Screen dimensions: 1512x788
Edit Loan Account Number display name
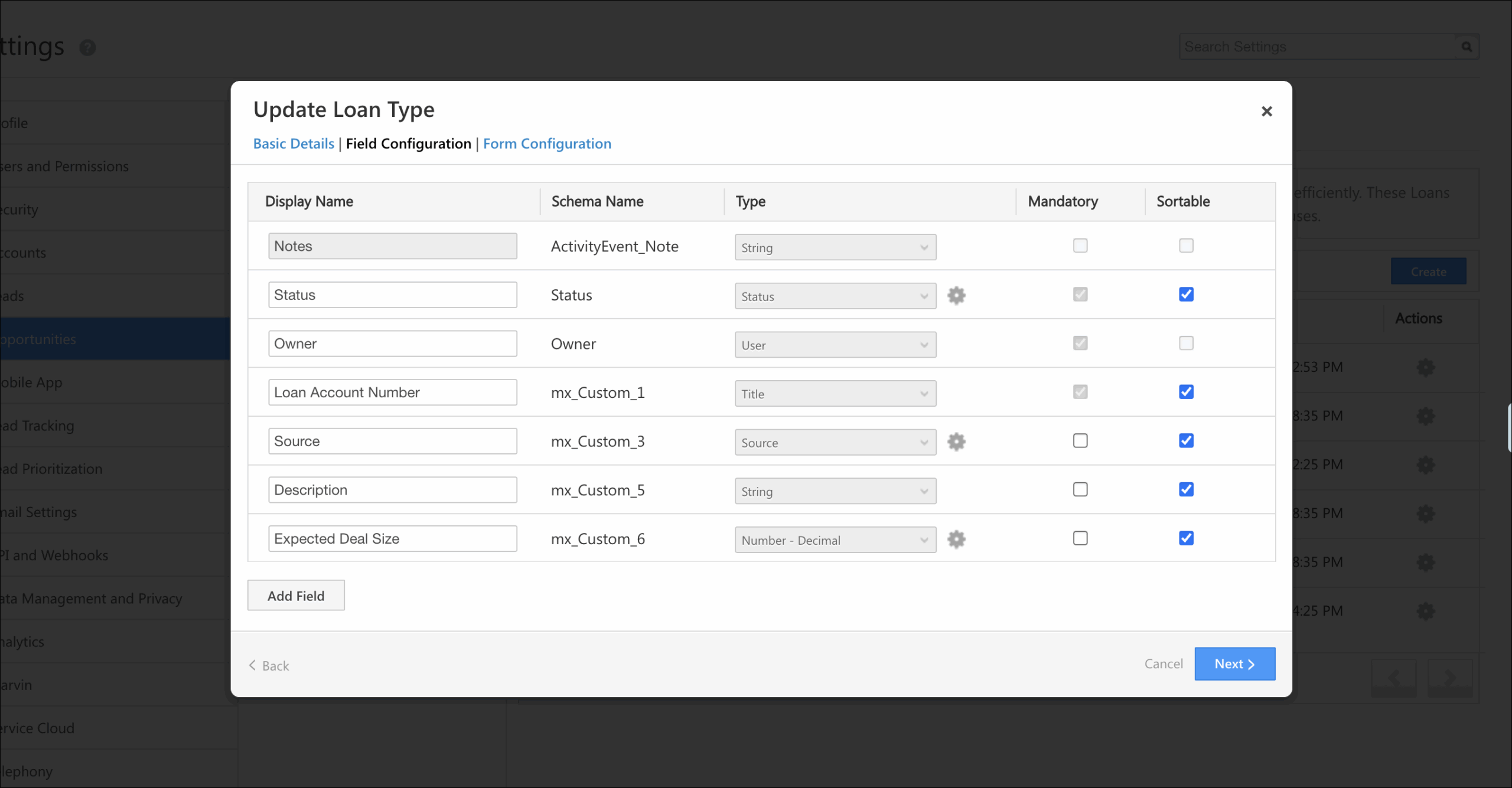point(393,393)
